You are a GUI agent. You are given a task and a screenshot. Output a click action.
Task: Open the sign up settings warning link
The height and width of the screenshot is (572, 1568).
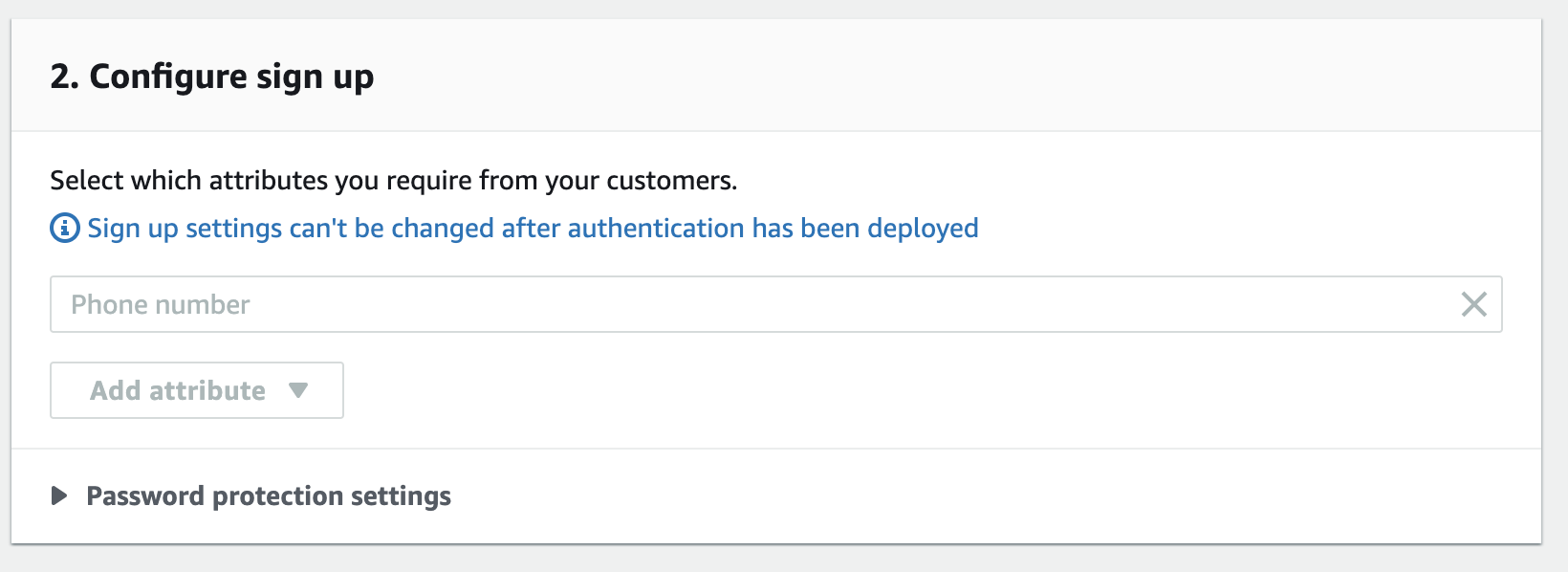pos(533,229)
